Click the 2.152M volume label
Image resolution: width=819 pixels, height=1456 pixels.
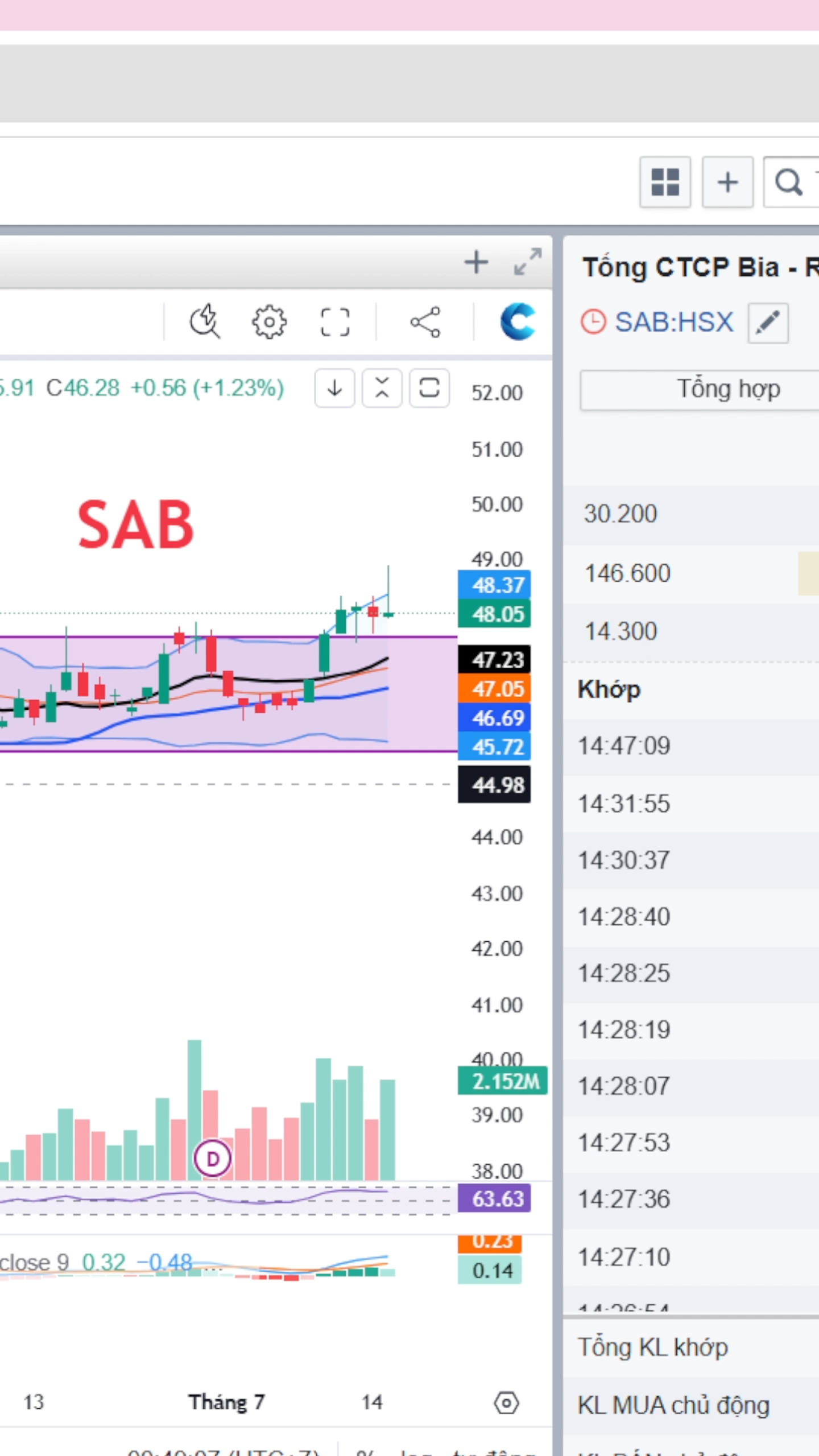[x=503, y=1081]
